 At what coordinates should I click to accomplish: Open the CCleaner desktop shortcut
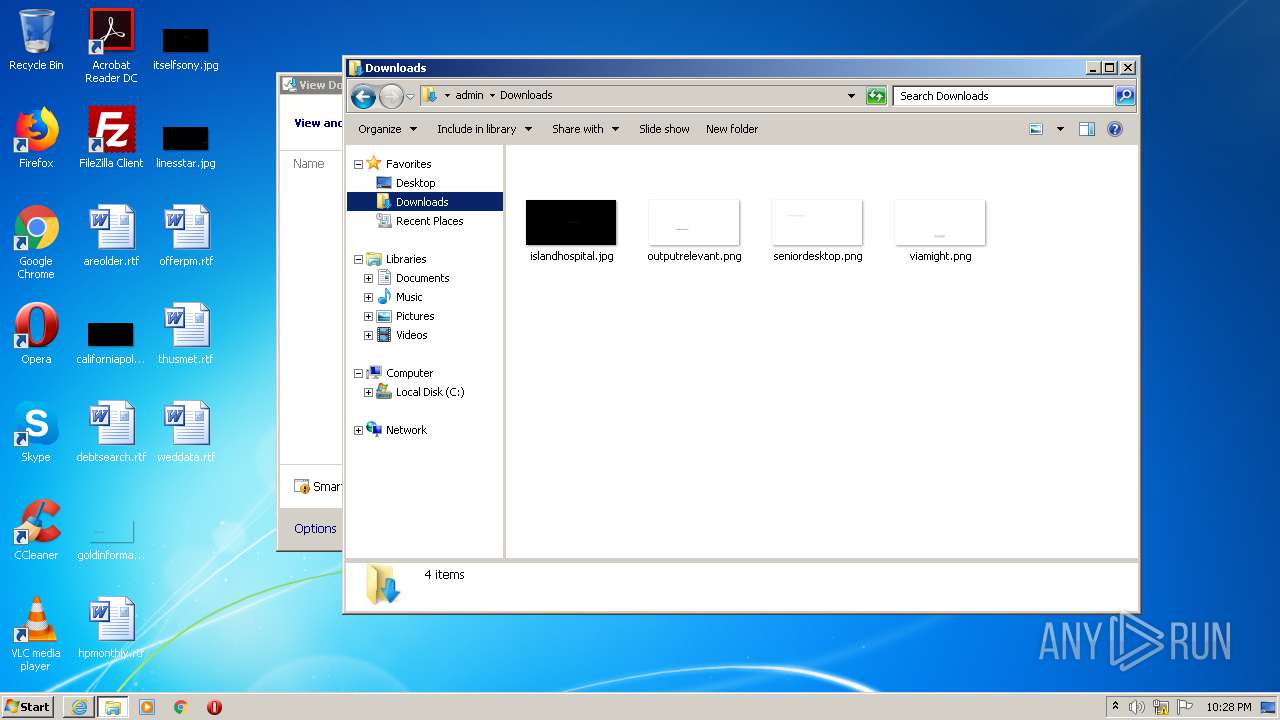pos(36,530)
